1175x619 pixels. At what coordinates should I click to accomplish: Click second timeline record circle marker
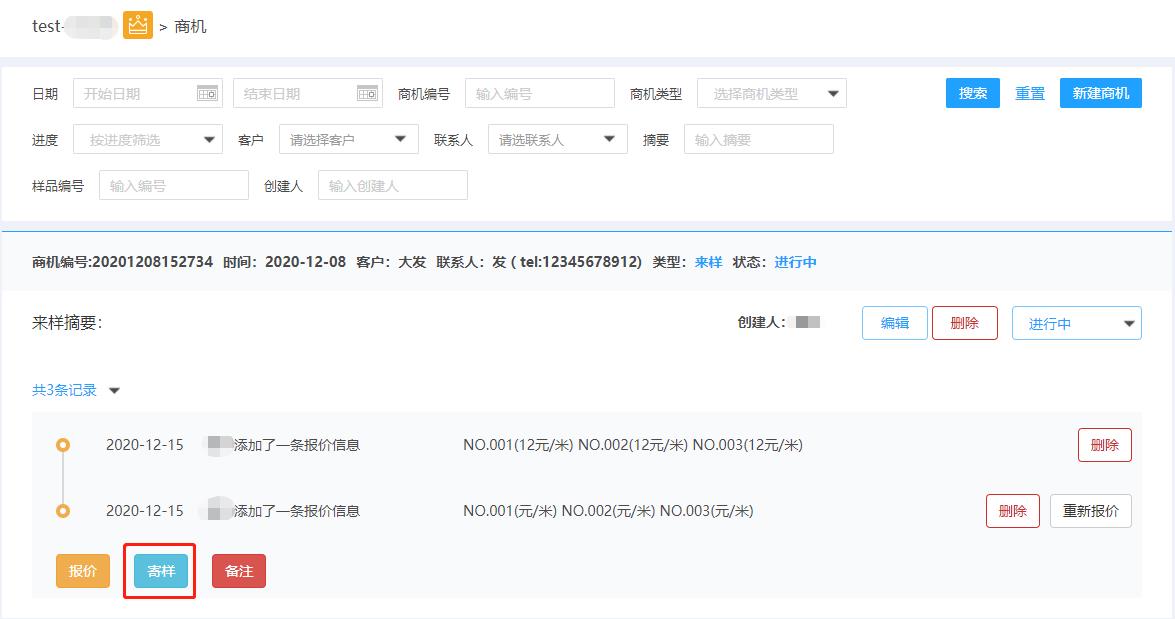coord(63,511)
